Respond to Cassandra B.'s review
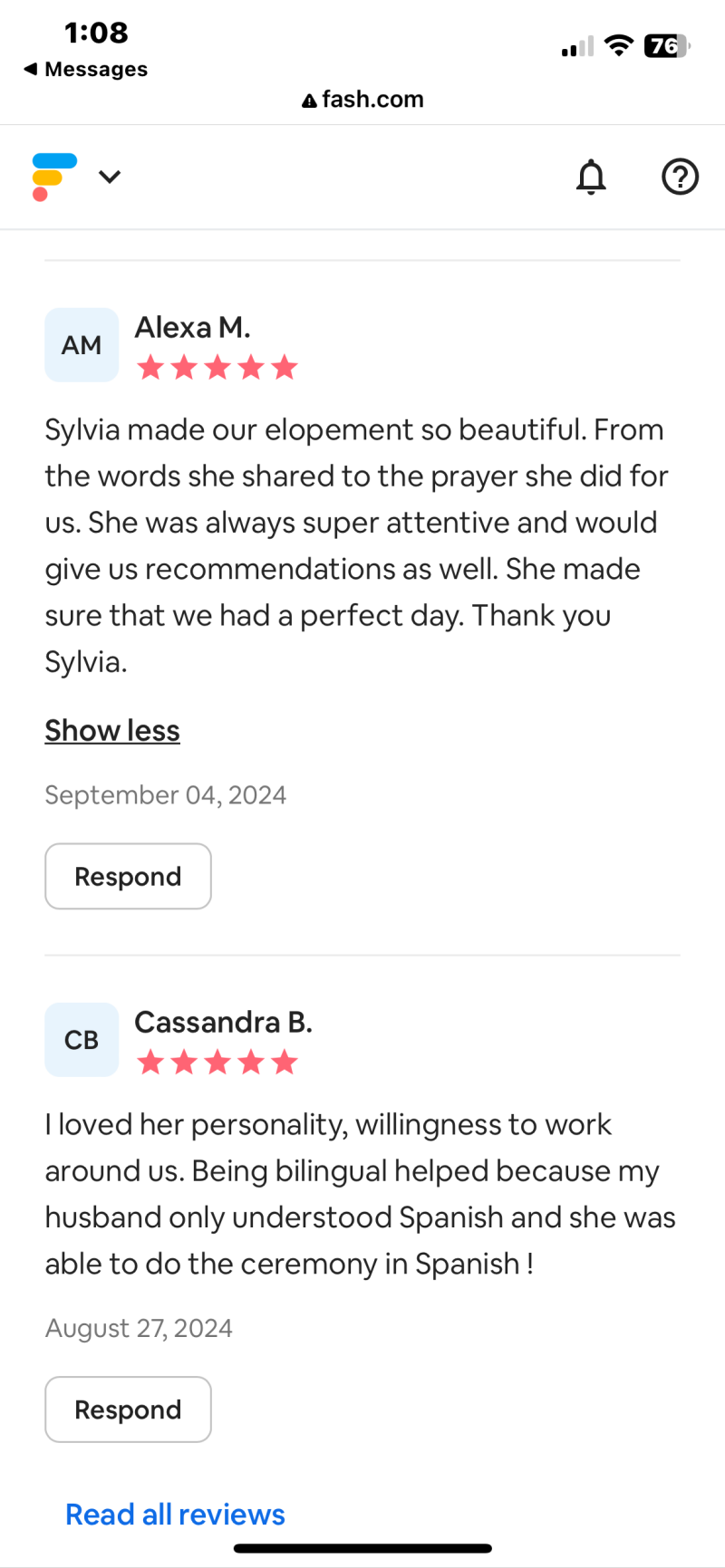Image resolution: width=725 pixels, height=1568 pixels. pyautogui.click(x=128, y=1409)
